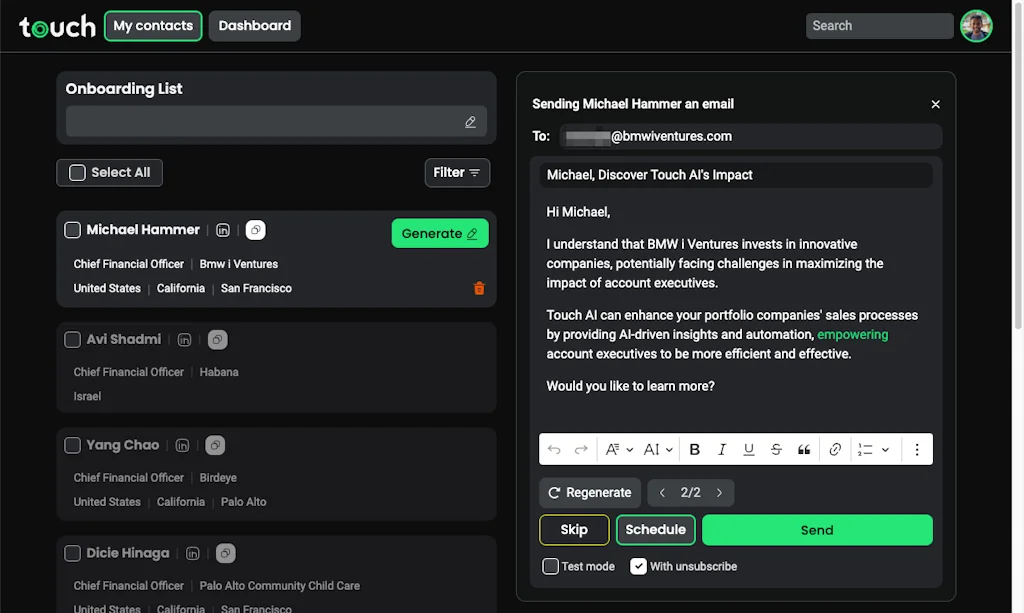Uncheck the With unsubscribe option

(638, 565)
